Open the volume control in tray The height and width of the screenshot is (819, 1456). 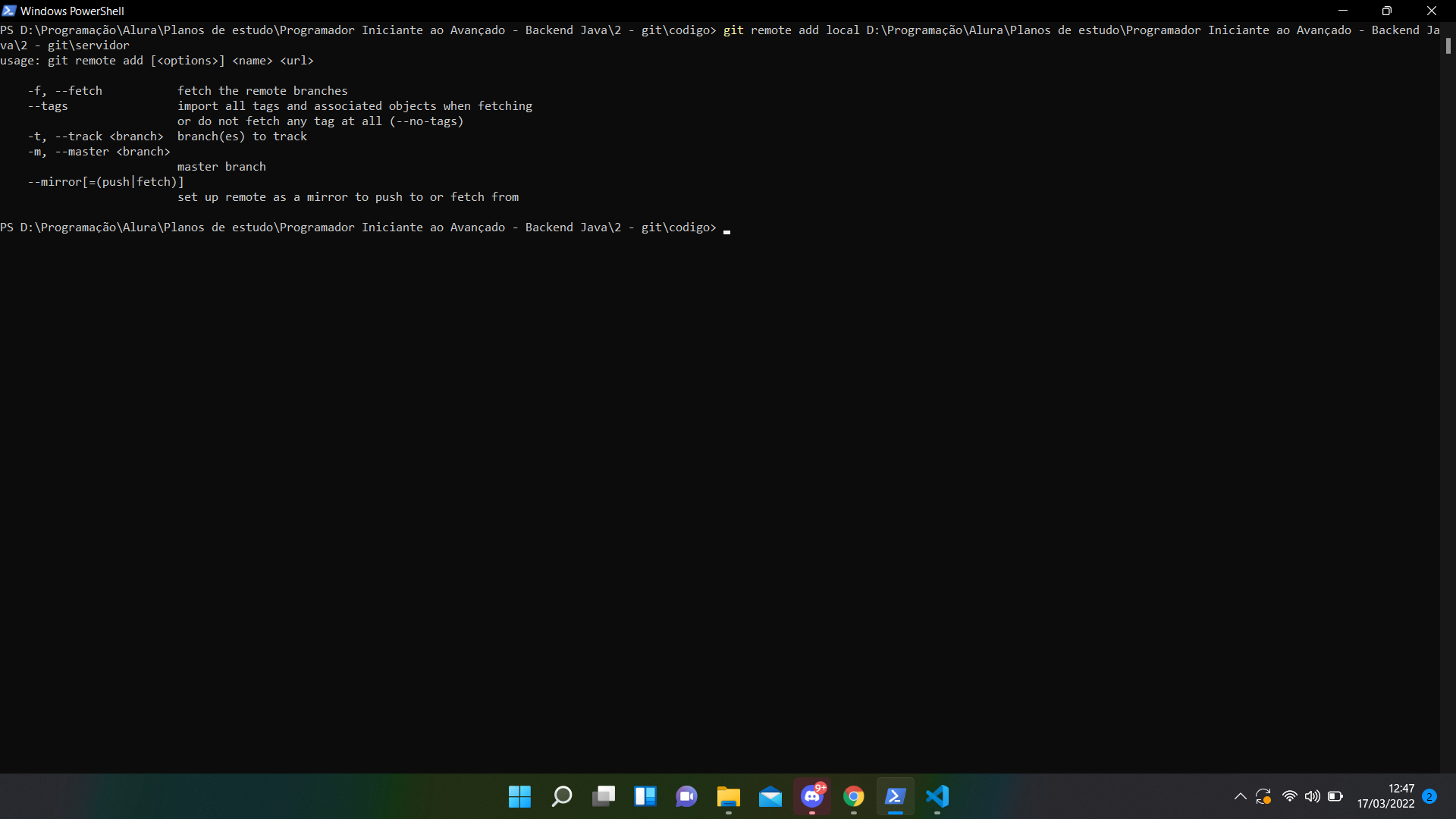click(1313, 796)
